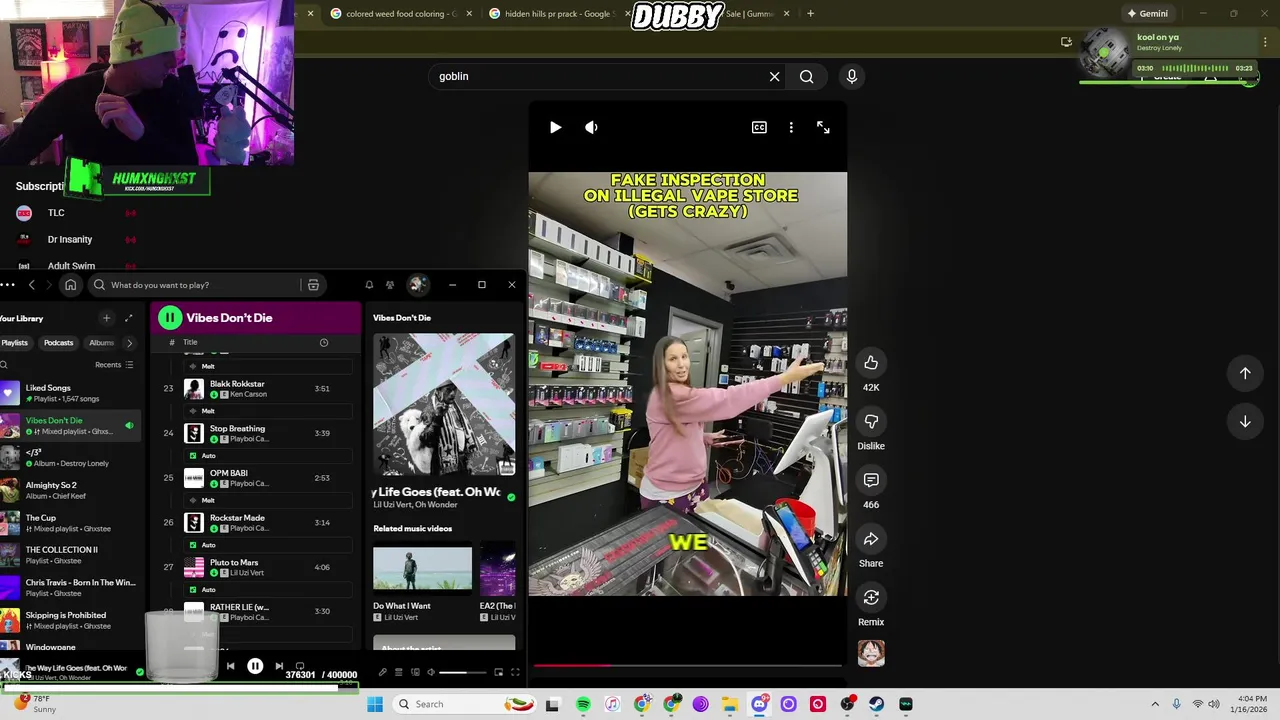The image size is (1280, 720).
Task: Go to Spotify Home
Action: click(x=70, y=285)
